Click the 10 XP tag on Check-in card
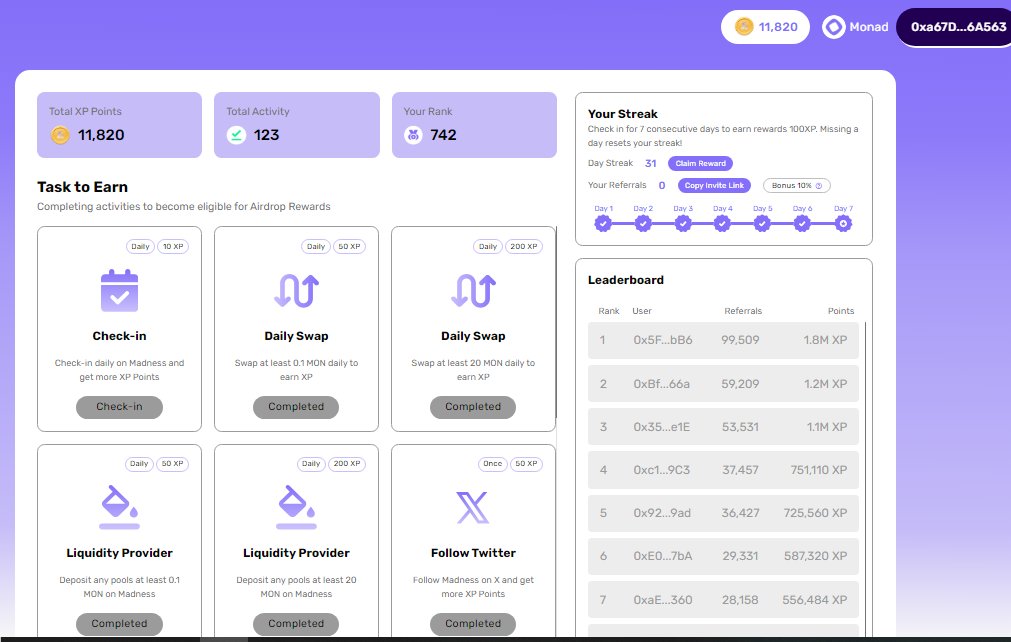 coord(173,246)
